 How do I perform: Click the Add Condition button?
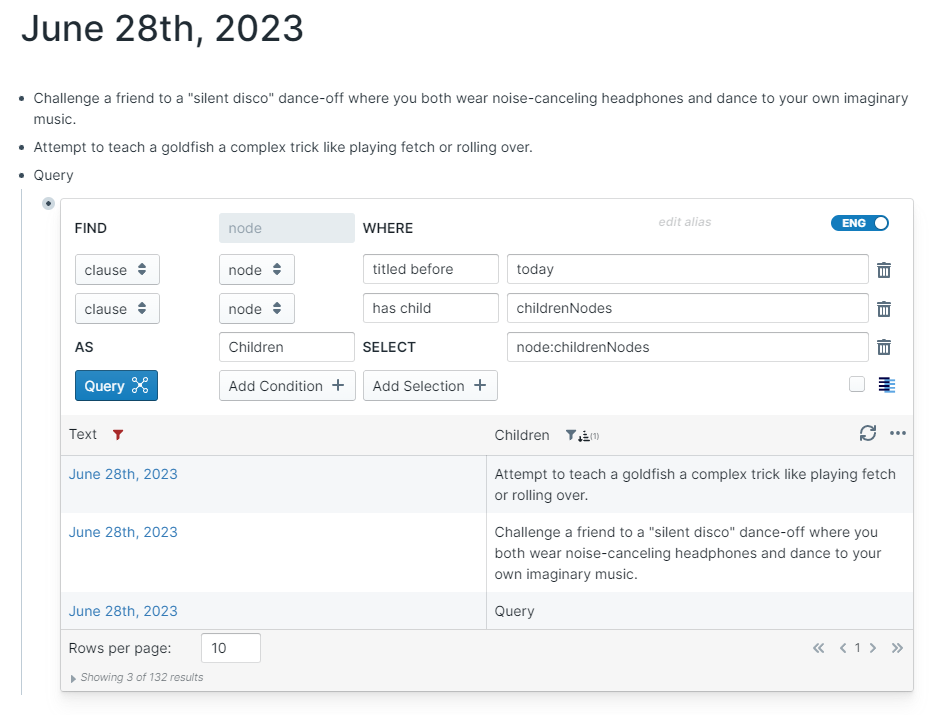287,386
